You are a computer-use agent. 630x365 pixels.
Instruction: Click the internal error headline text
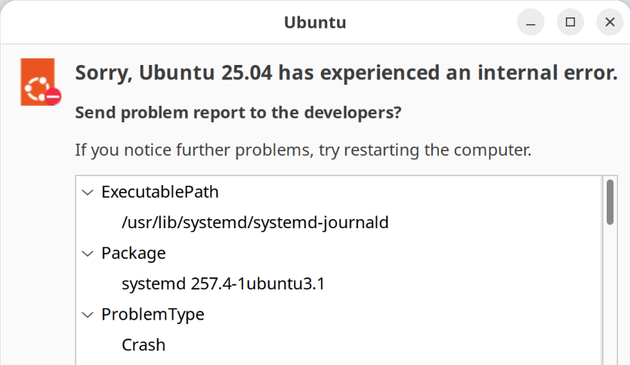coord(346,73)
